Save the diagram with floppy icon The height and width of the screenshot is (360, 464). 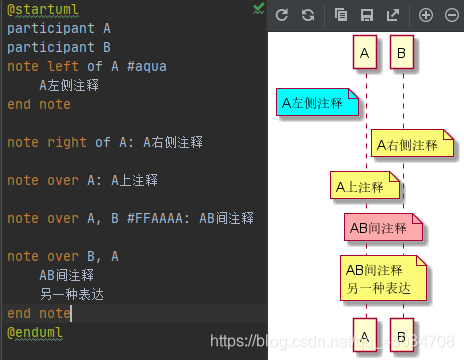tap(367, 15)
